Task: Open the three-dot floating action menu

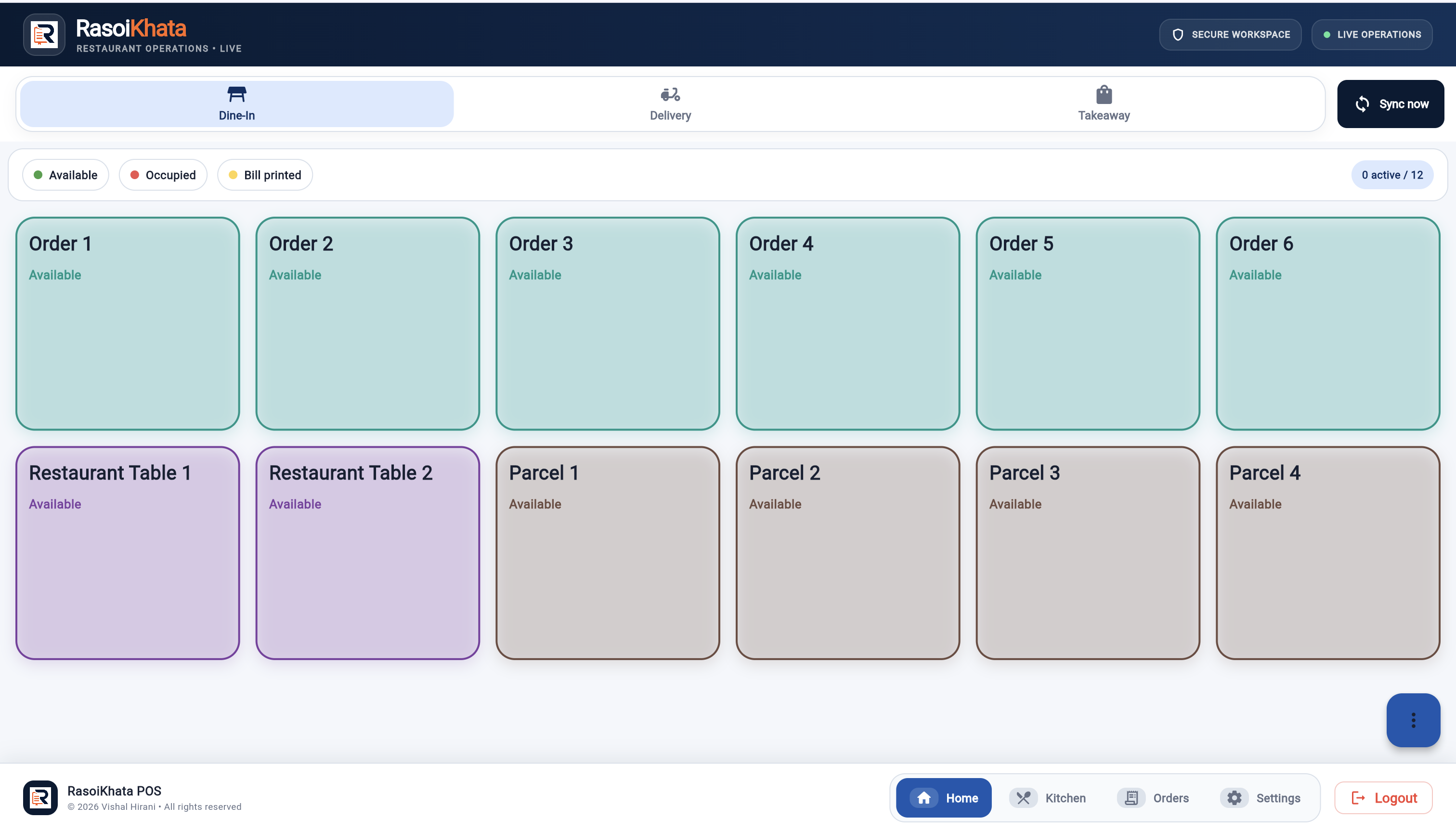Action: (x=1413, y=720)
